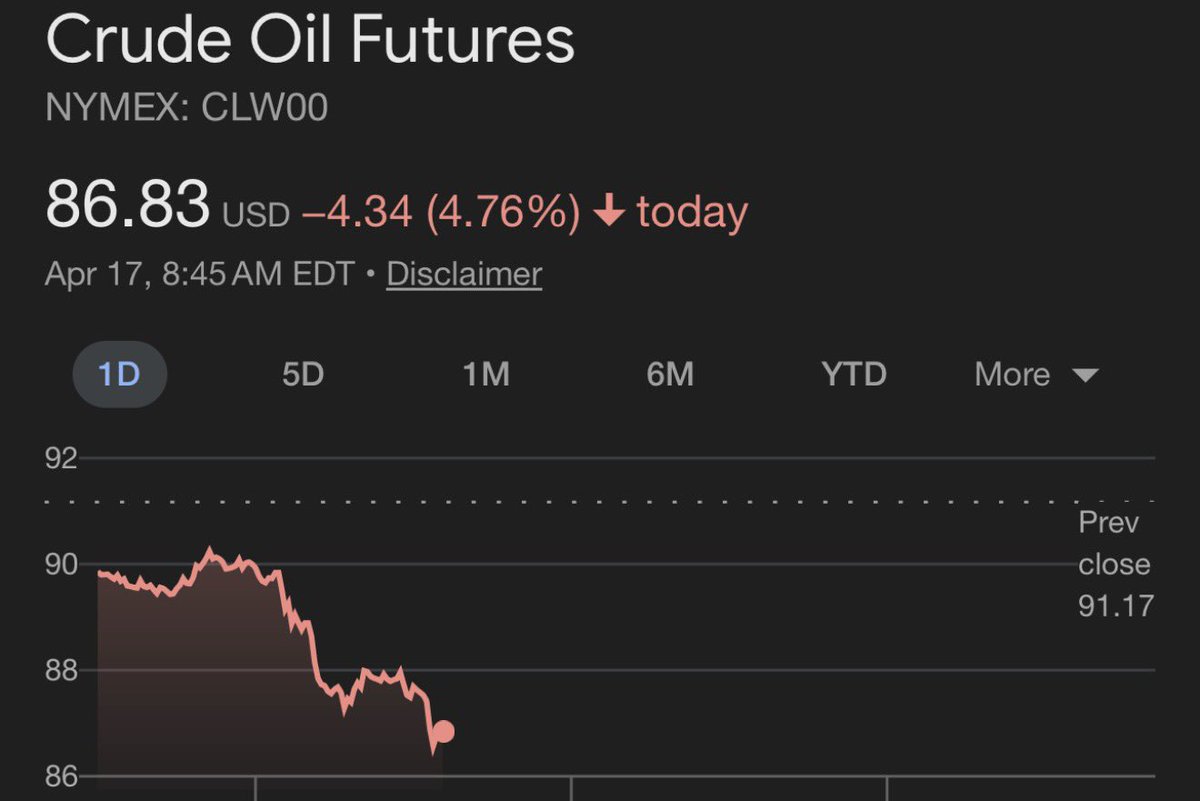Expand the More ranges dropdown

point(1036,374)
